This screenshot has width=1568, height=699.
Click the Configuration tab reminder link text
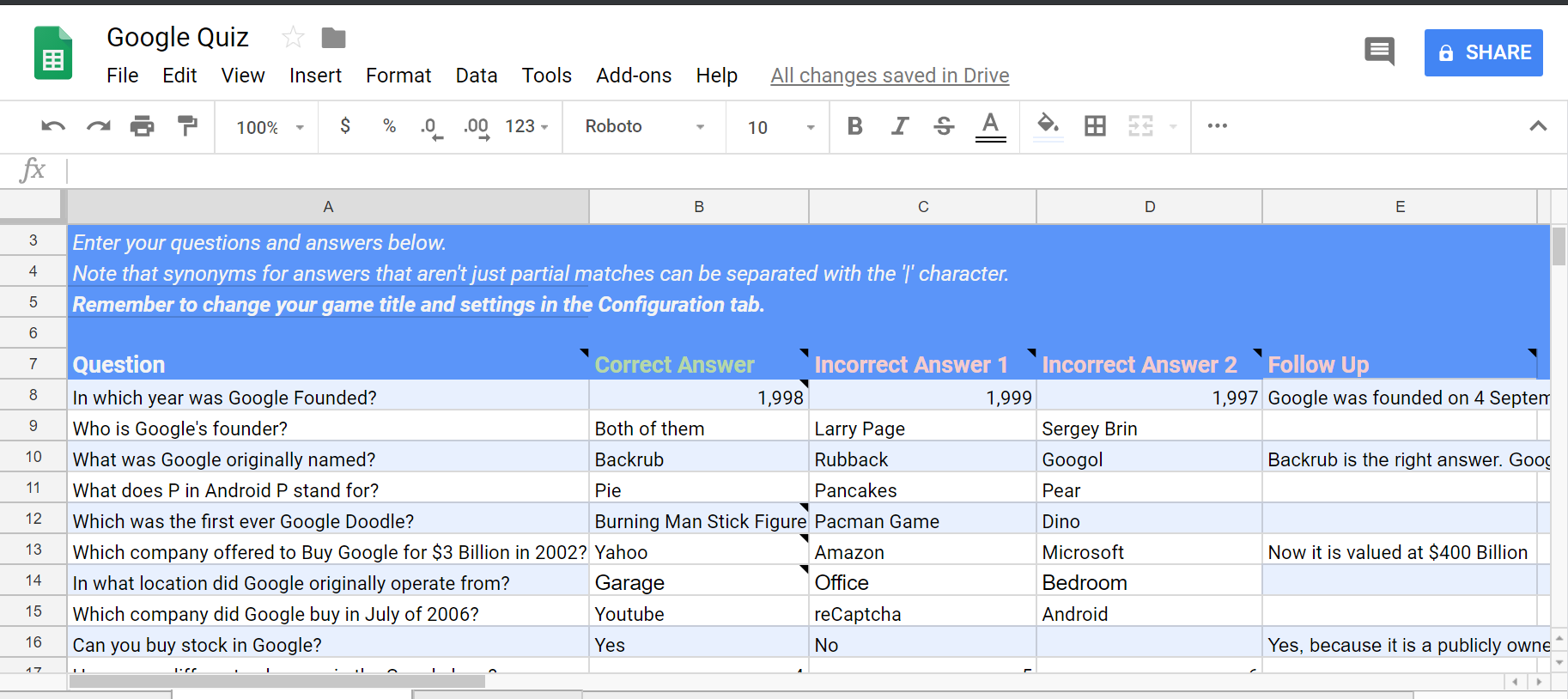(418, 305)
